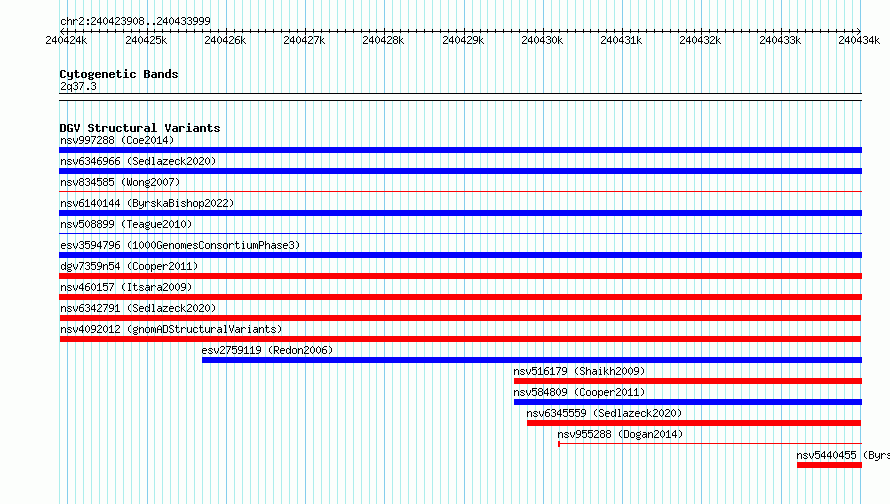Select the esv3594796 blue variant bar
Screen dimensions: 890x504
[x=460, y=255]
